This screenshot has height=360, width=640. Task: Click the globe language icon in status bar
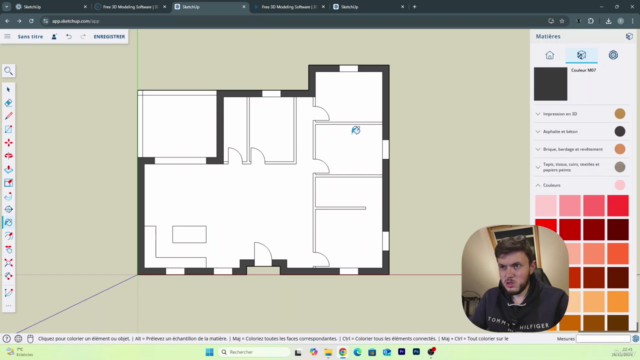coord(18,338)
